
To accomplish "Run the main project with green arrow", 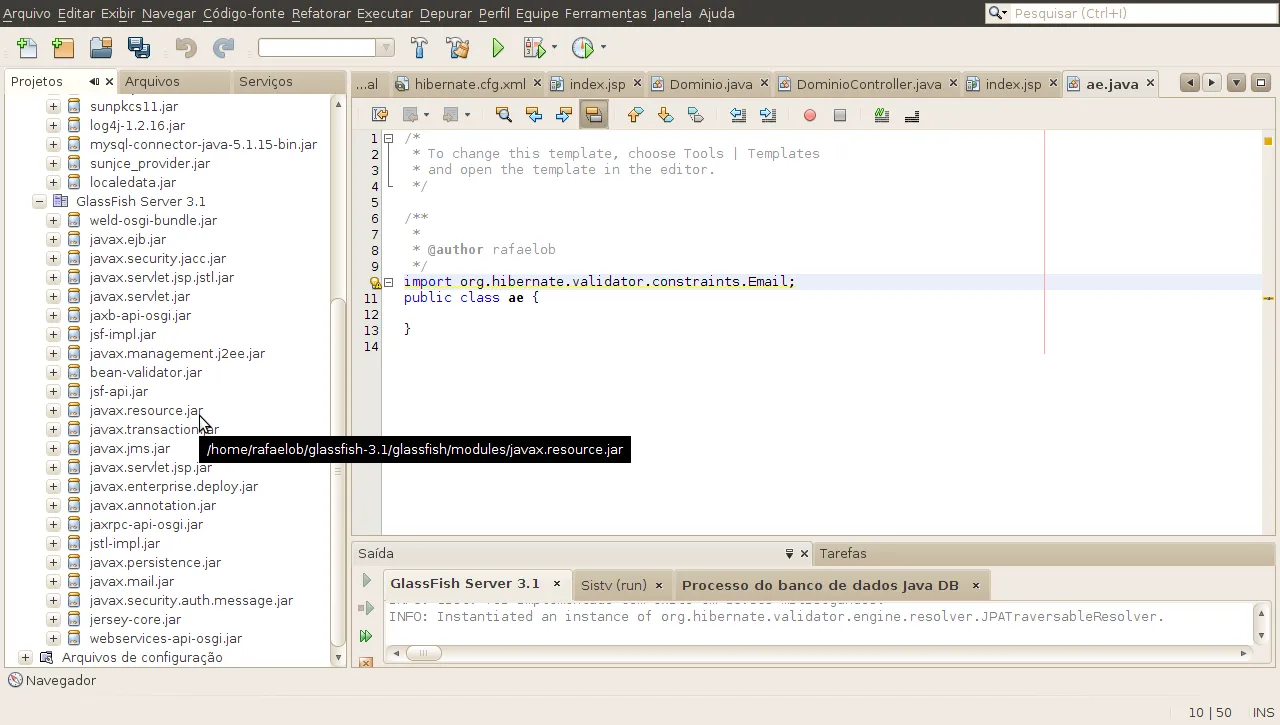I will 498,48.
